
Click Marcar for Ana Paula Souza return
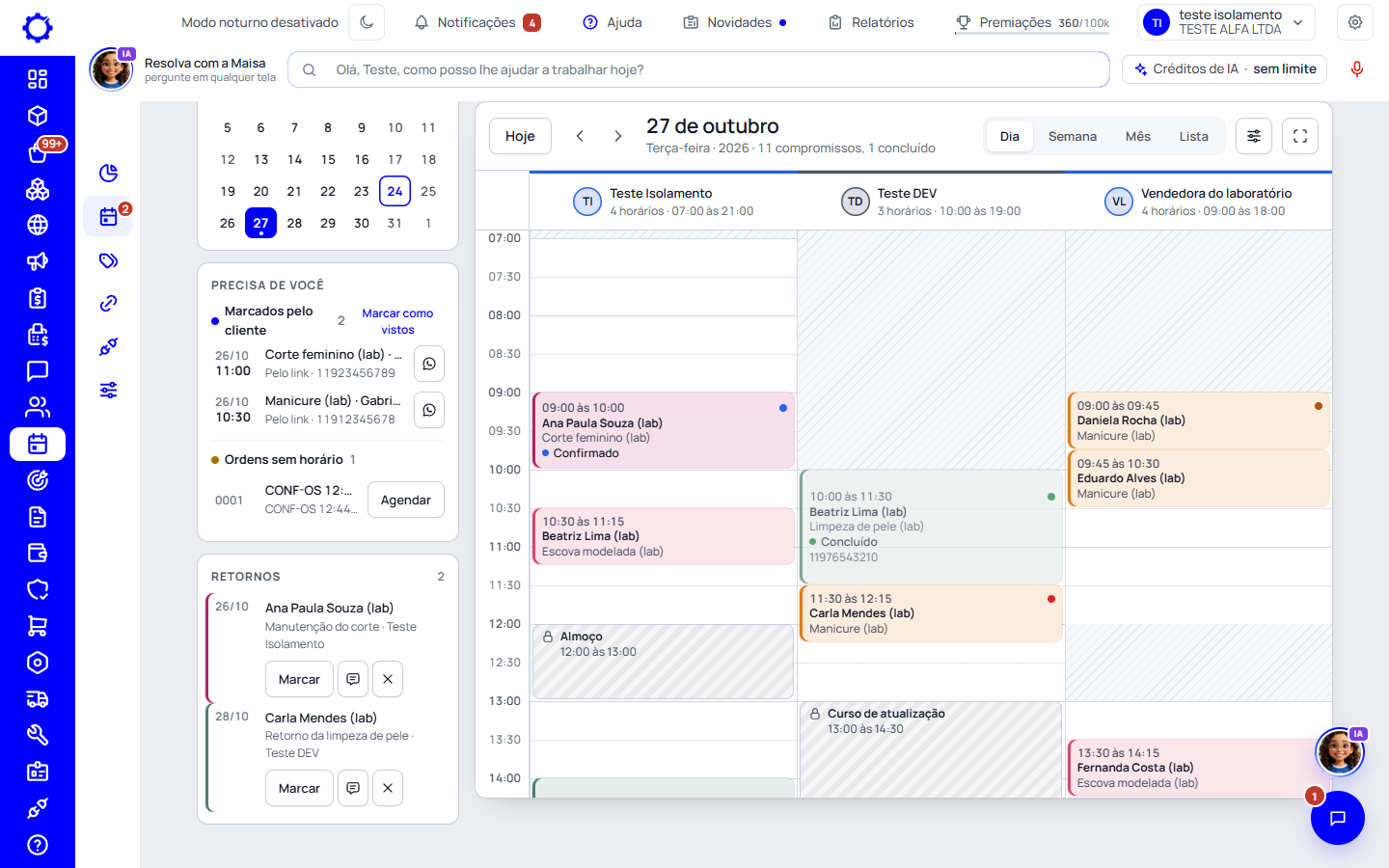click(299, 679)
